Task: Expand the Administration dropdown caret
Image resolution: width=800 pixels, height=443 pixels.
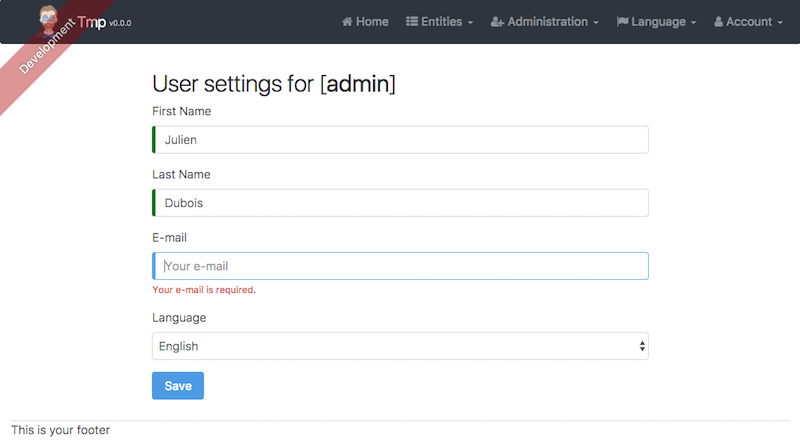Action: click(x=596, y=23)
